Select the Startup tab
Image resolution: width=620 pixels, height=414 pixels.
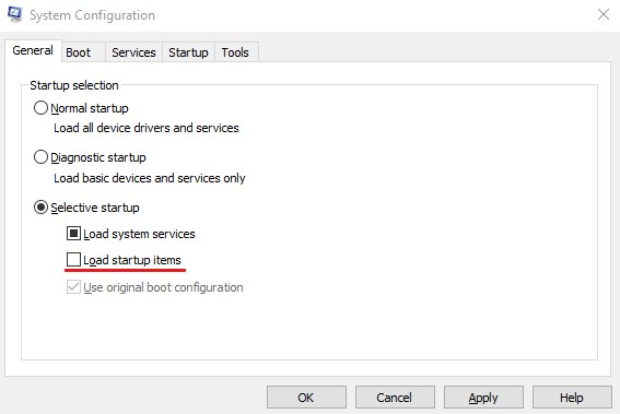click(188, 53)
